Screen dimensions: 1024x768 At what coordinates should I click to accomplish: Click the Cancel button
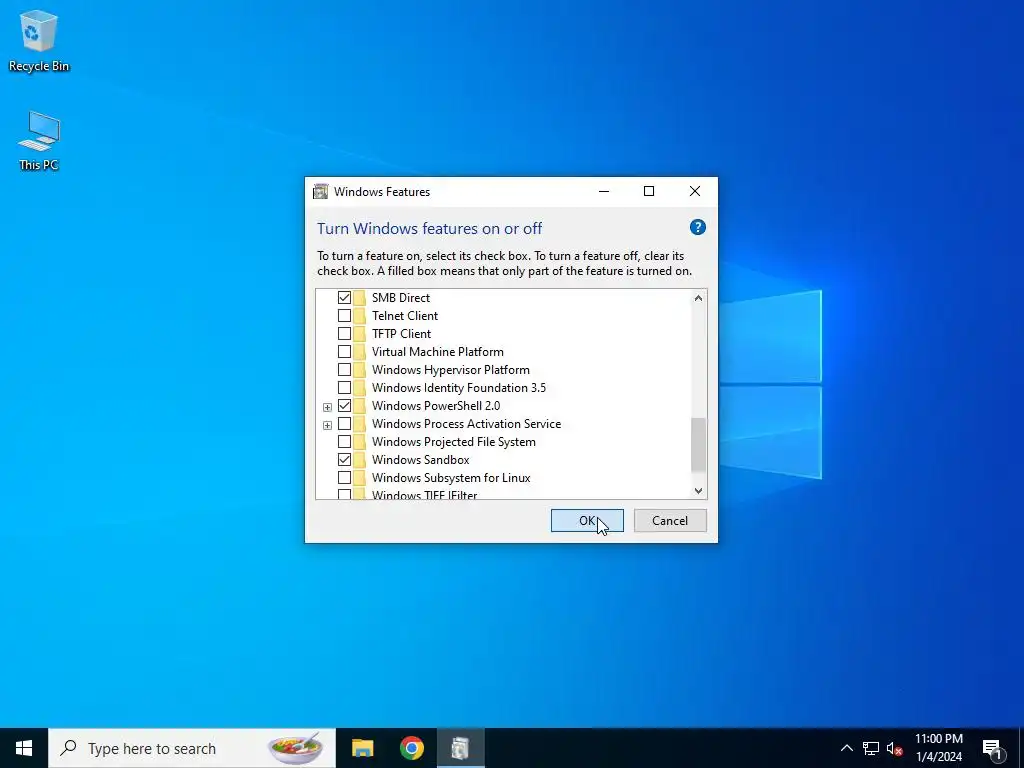[670, 520]
